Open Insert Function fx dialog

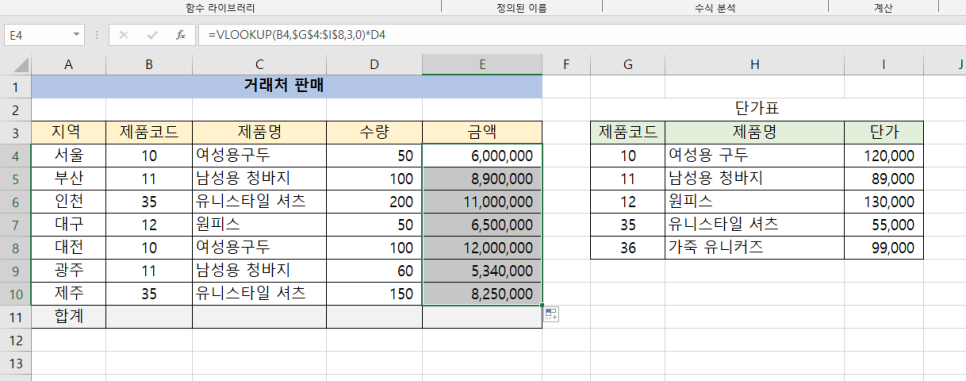point(181,35)
